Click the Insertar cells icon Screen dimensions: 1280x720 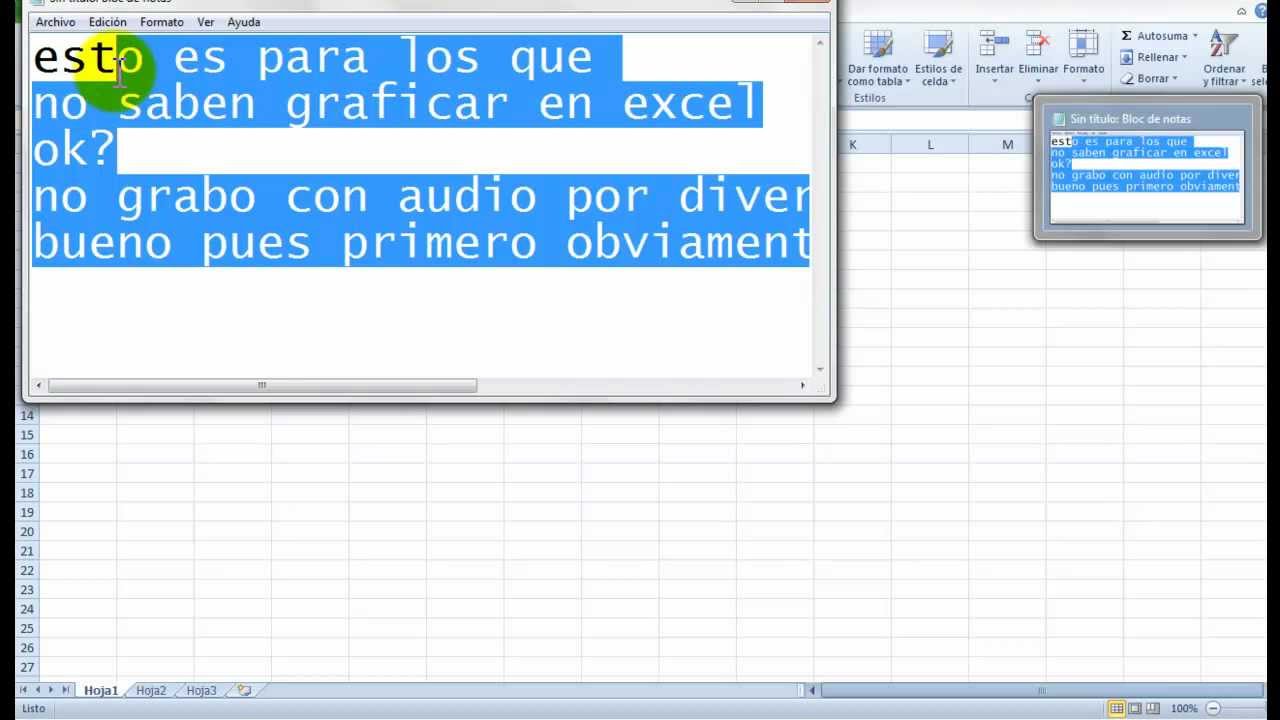(x=994, y=44)
